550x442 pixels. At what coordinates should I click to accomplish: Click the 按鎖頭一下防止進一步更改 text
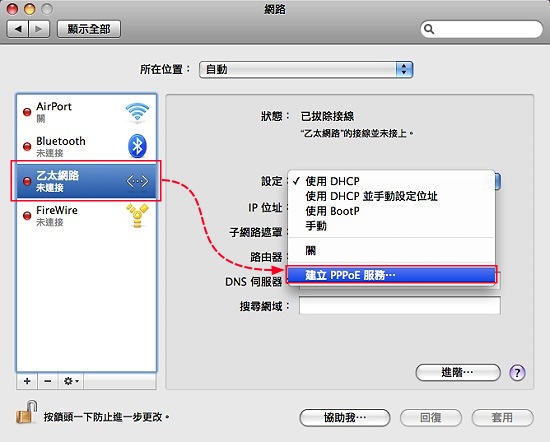pyautogui.click(x=106, y=417)
